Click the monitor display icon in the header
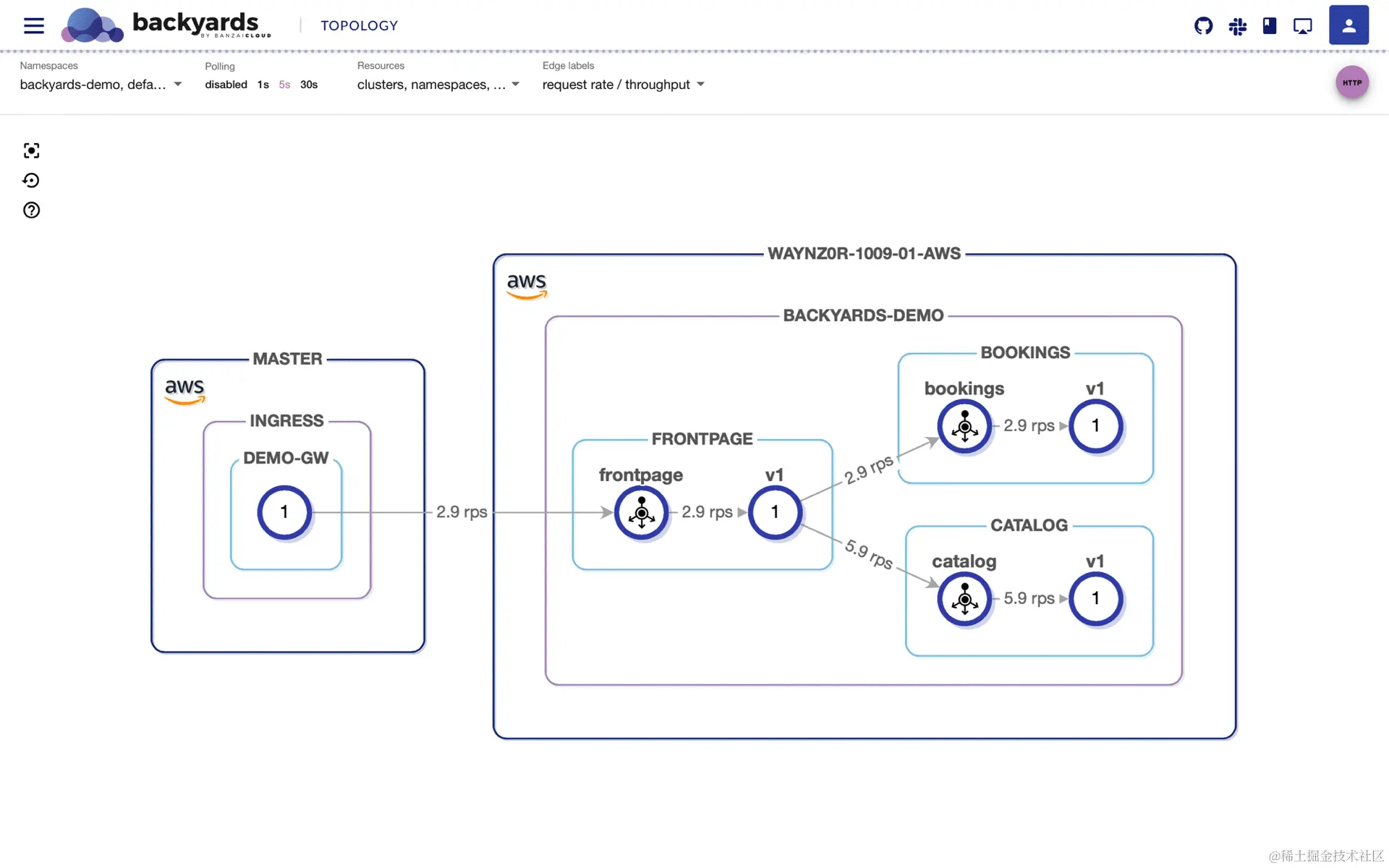This screenshot has height=868, width=1389. [x=1302, y=27]
